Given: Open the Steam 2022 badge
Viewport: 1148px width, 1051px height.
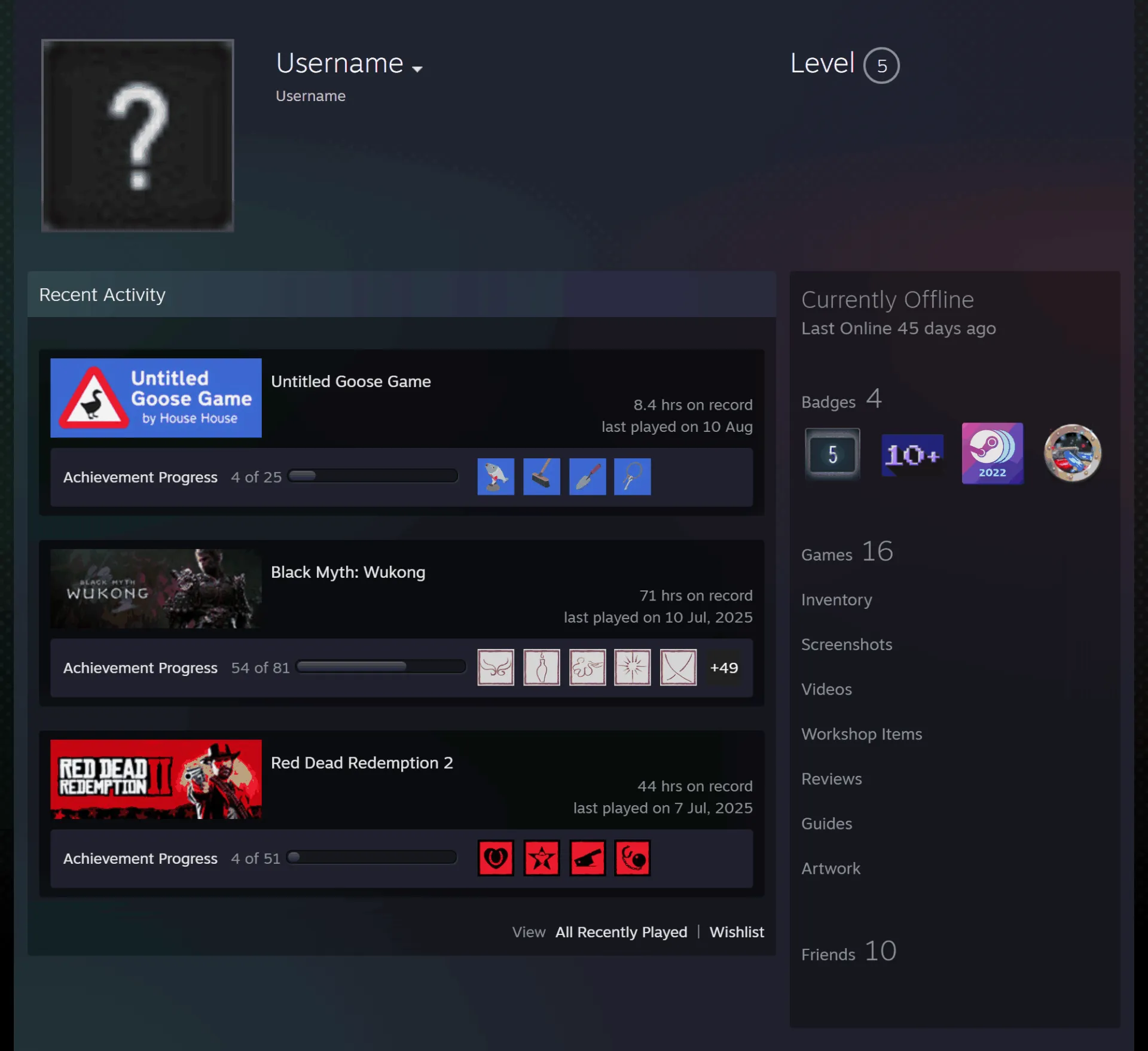Looking at the screenshot, I should pos(993,453).
